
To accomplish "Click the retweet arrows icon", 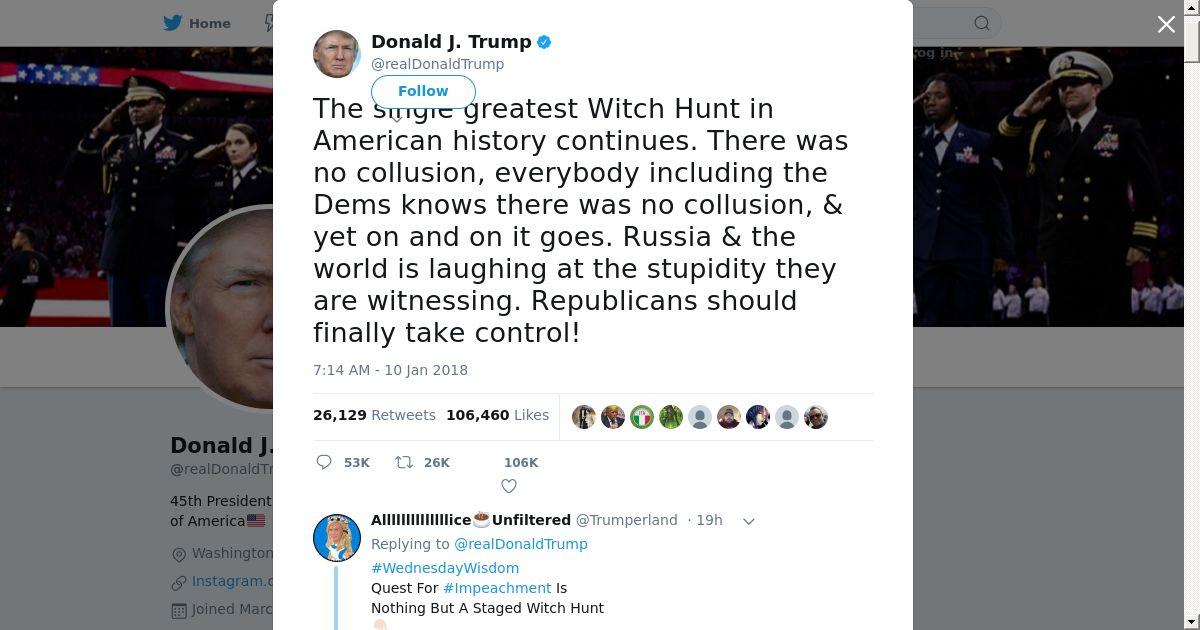I will (404, 462).
